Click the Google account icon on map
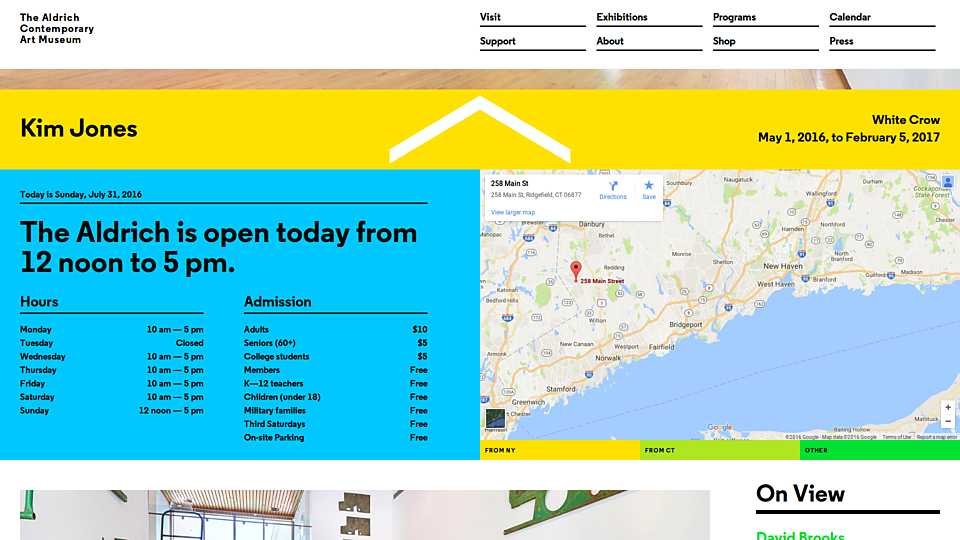The image size is (960, 540). tap(947, 183)
